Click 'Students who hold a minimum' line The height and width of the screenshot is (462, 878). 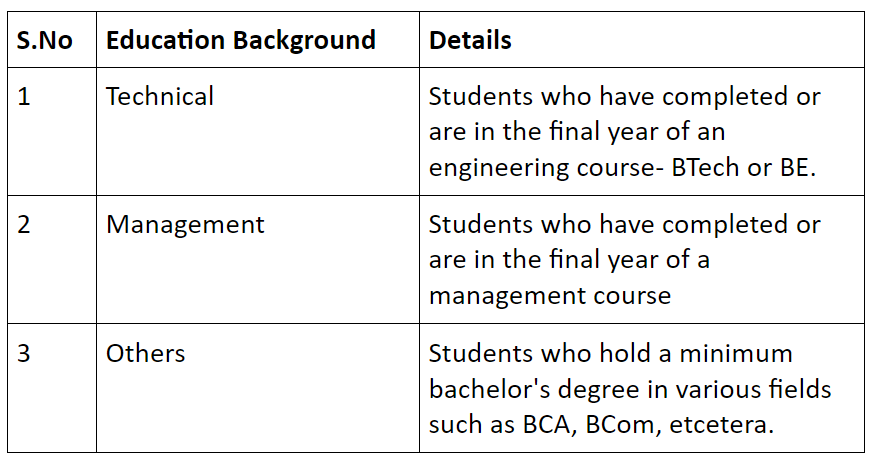611,353
